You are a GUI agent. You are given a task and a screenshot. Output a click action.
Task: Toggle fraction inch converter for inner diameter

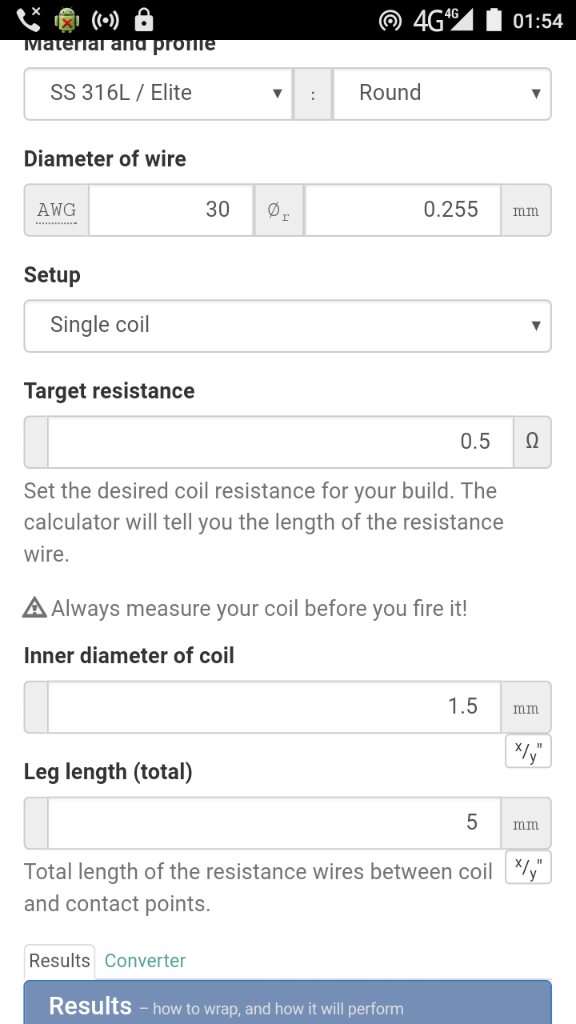click(528, 751)
